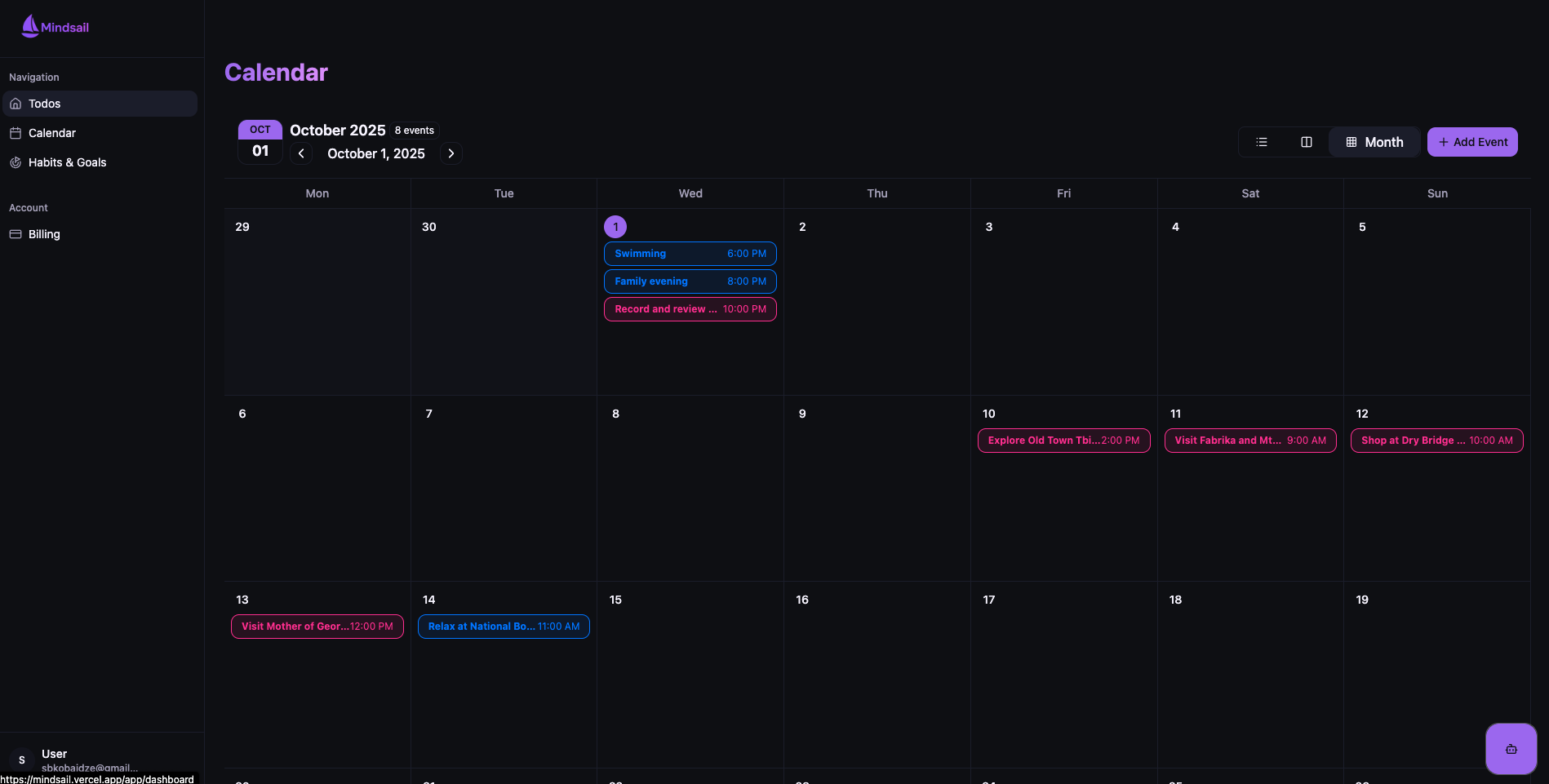Select day 18 in the calendar
The height and width of the screenshot is (784, 1549).
tap(1175, 600)
